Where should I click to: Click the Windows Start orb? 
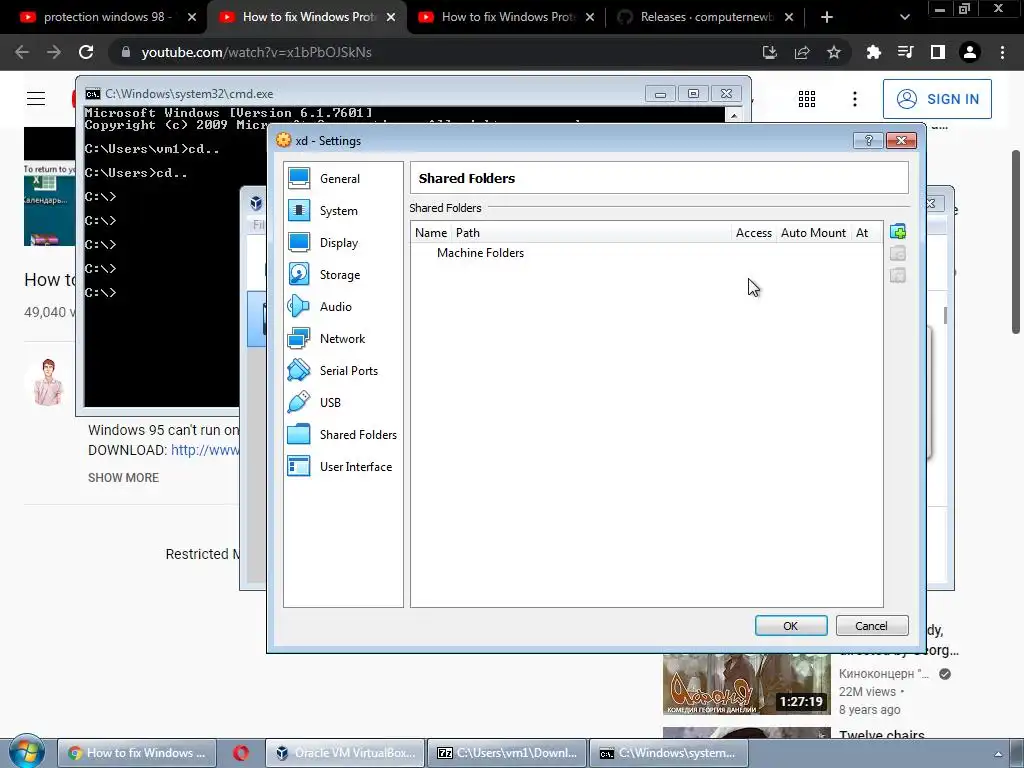tap(27, 752)
